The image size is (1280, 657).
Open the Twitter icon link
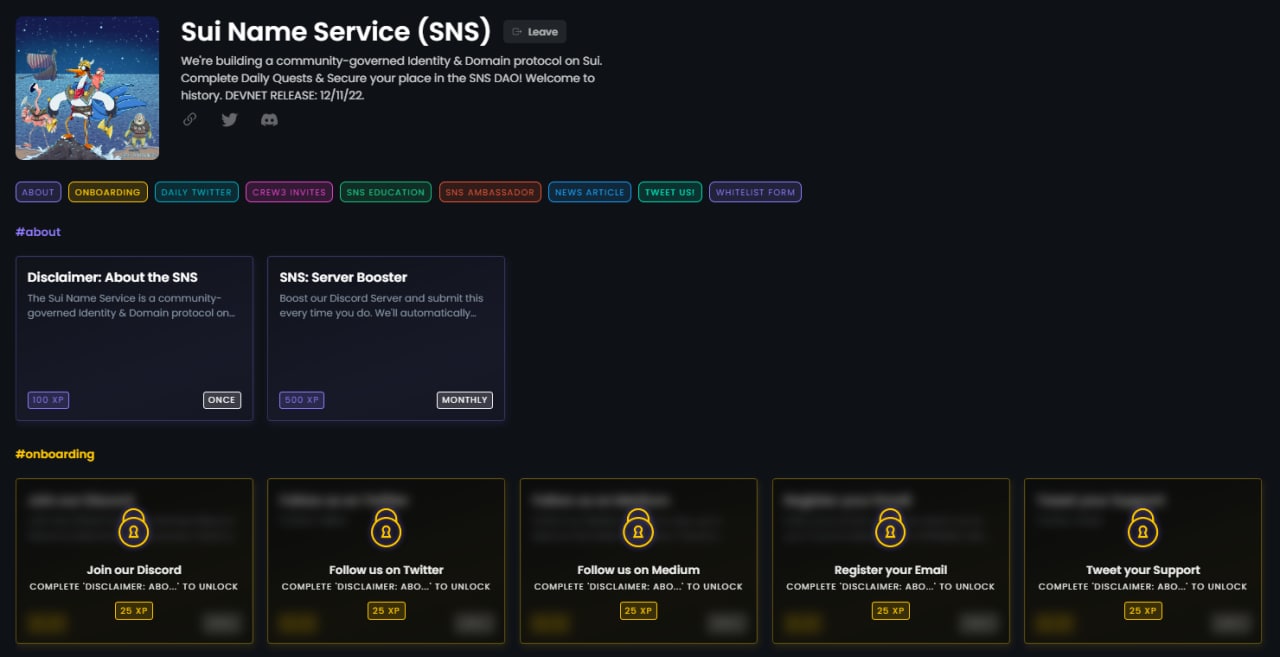point(229,120)
